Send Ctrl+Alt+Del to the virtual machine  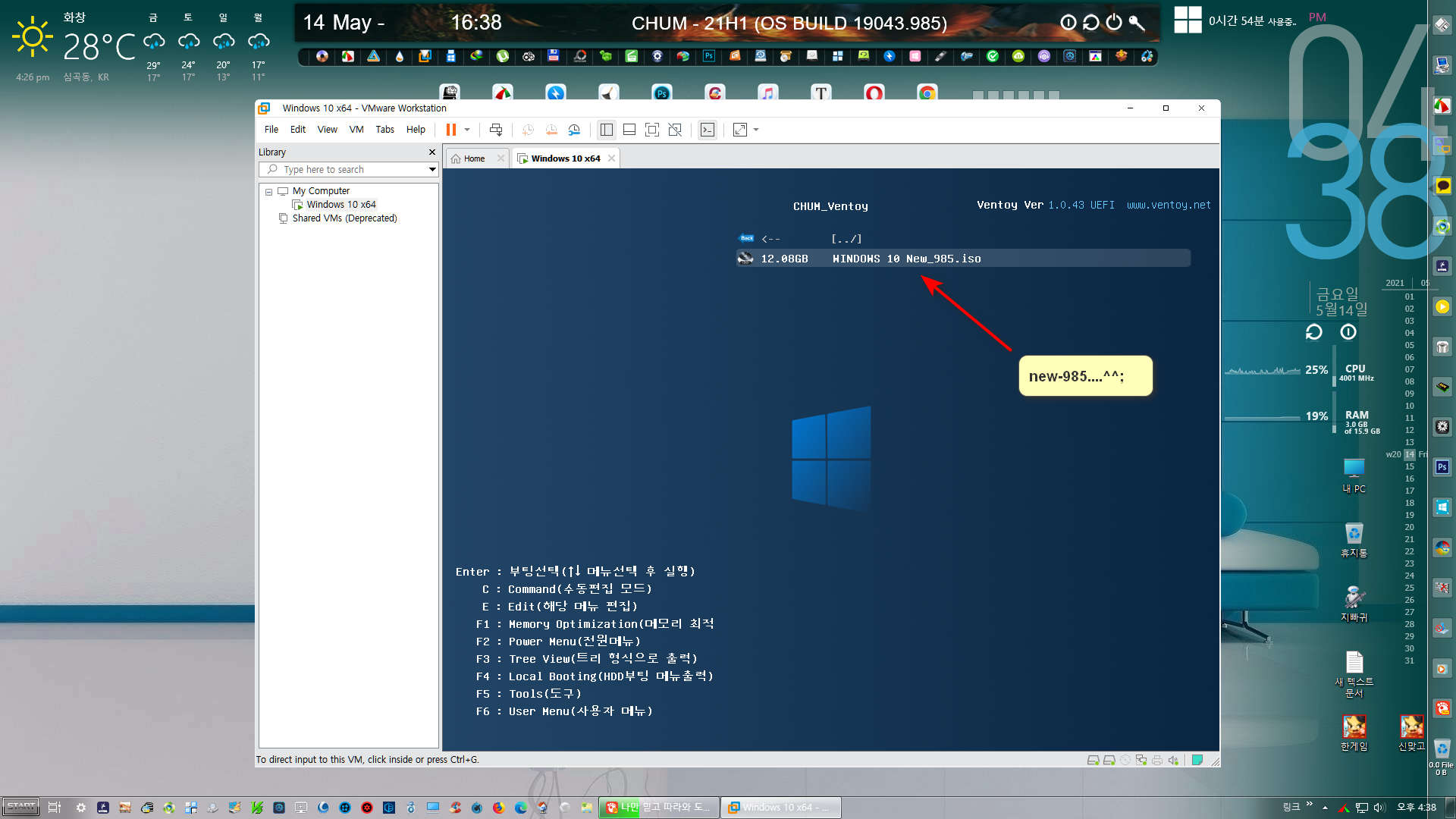coord(495,130)
